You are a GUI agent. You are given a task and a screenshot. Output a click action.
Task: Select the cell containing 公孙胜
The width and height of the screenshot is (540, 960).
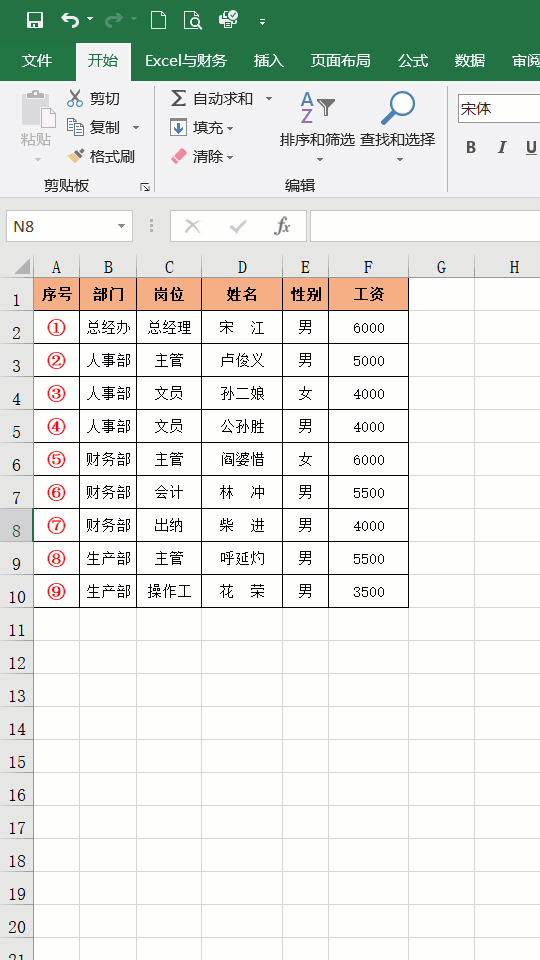coord(242,427)
